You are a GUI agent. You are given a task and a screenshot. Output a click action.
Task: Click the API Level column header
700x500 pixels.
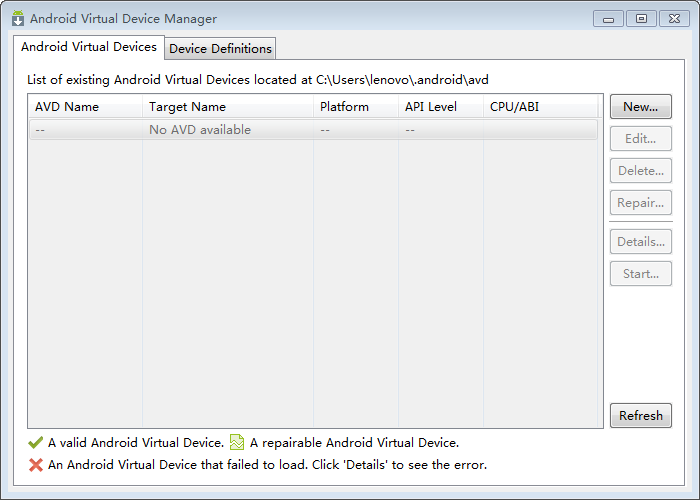pos(441,107)
